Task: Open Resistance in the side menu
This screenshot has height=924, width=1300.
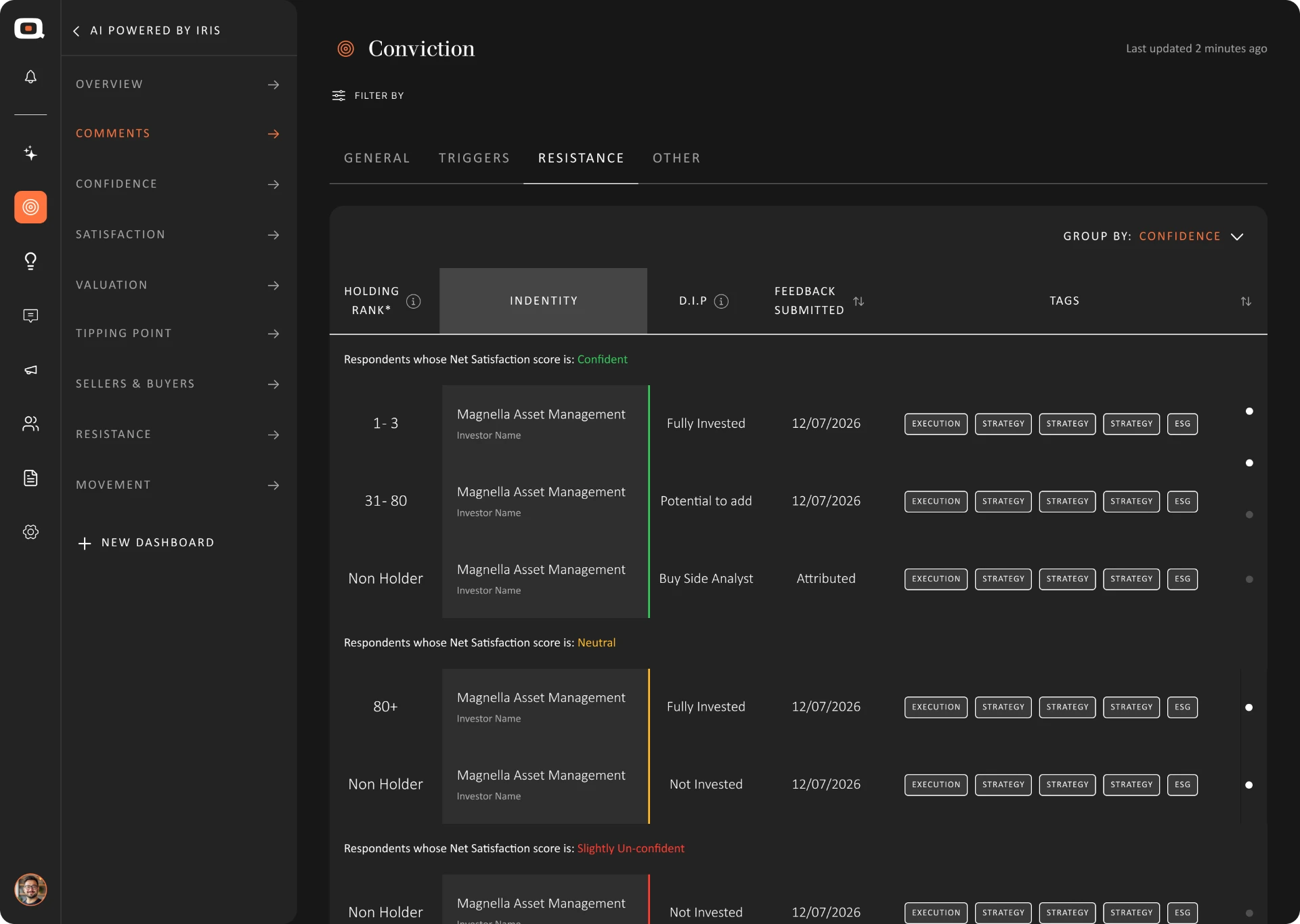Action: pos(179,435)
